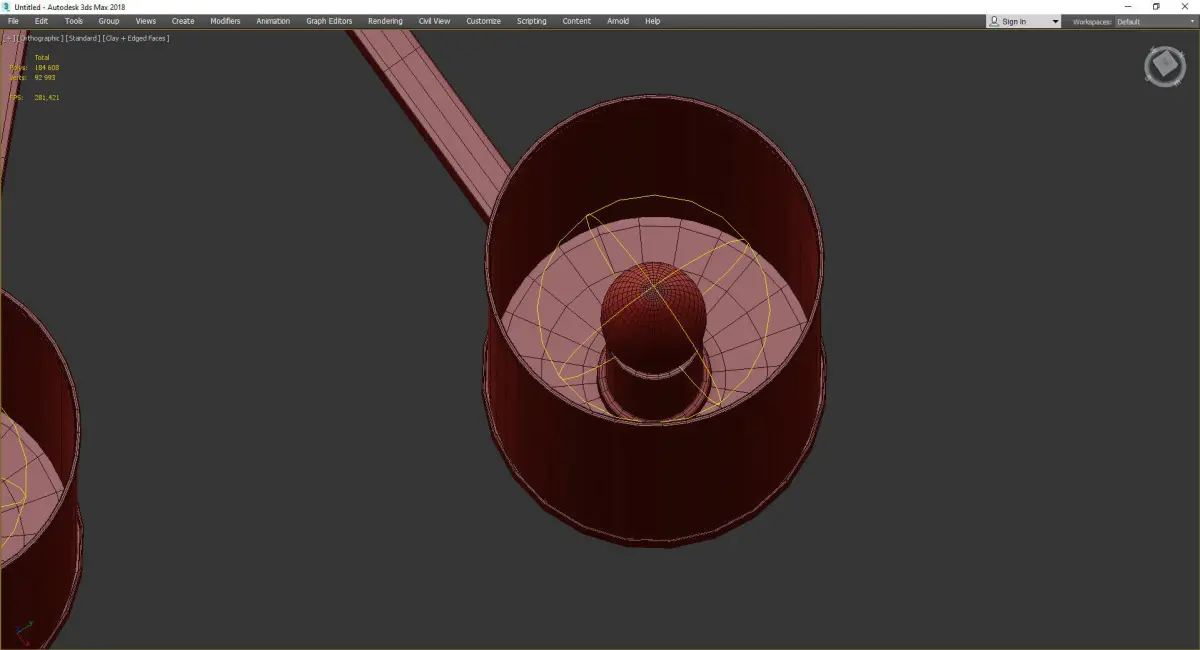Open the Group menu
1200x650 pixels.
(108, 21)
